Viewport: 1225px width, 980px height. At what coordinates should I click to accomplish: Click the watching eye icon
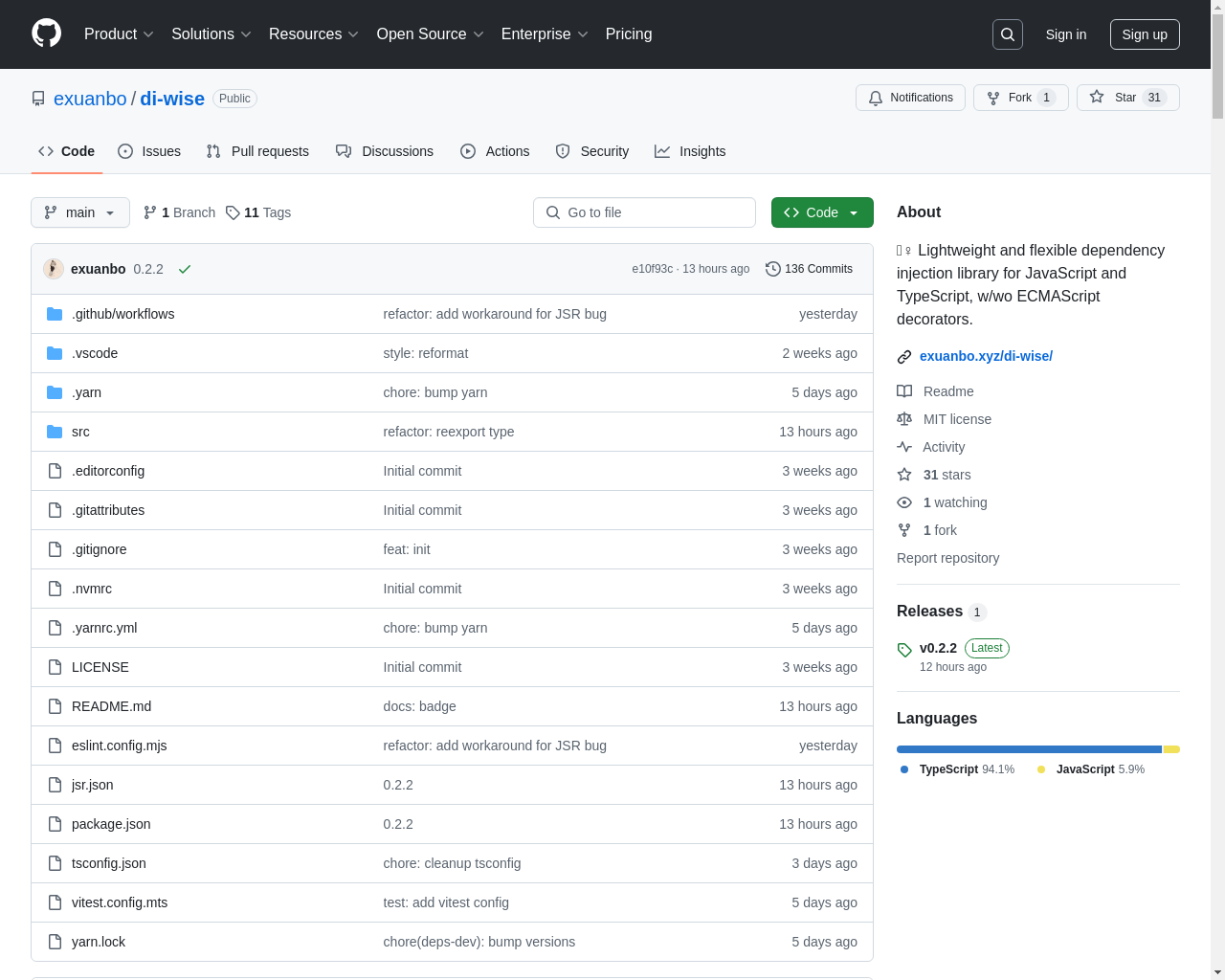pyautogui.click(x=904, y=502)
